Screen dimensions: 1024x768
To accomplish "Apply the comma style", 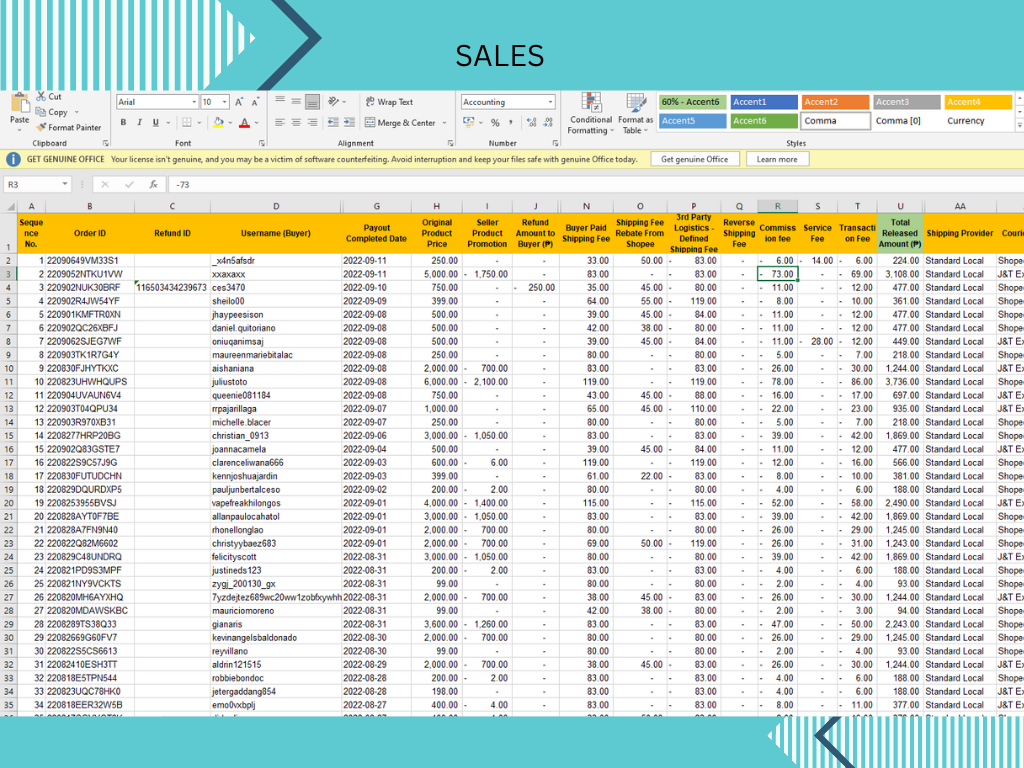I will pyautogui.click(x=511, y=122).
